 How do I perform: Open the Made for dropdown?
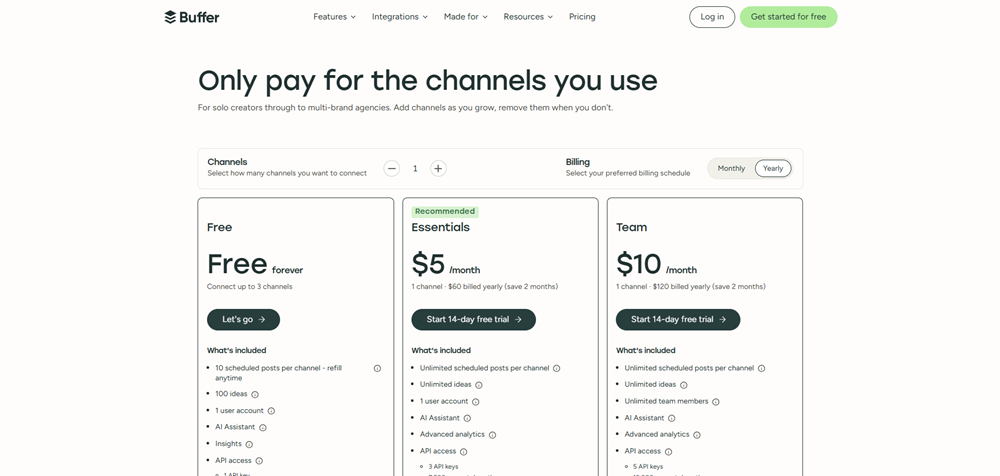pyautogui.click(x=466, y=17)
